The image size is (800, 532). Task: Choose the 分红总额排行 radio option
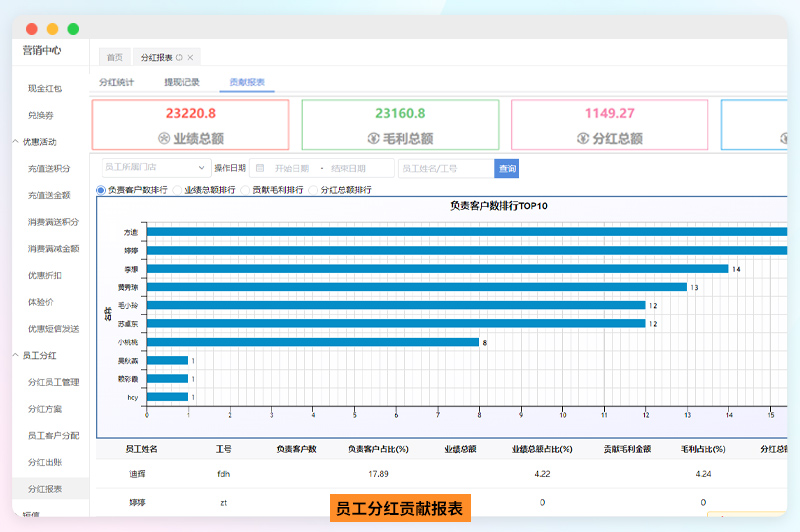pos(313,189)
